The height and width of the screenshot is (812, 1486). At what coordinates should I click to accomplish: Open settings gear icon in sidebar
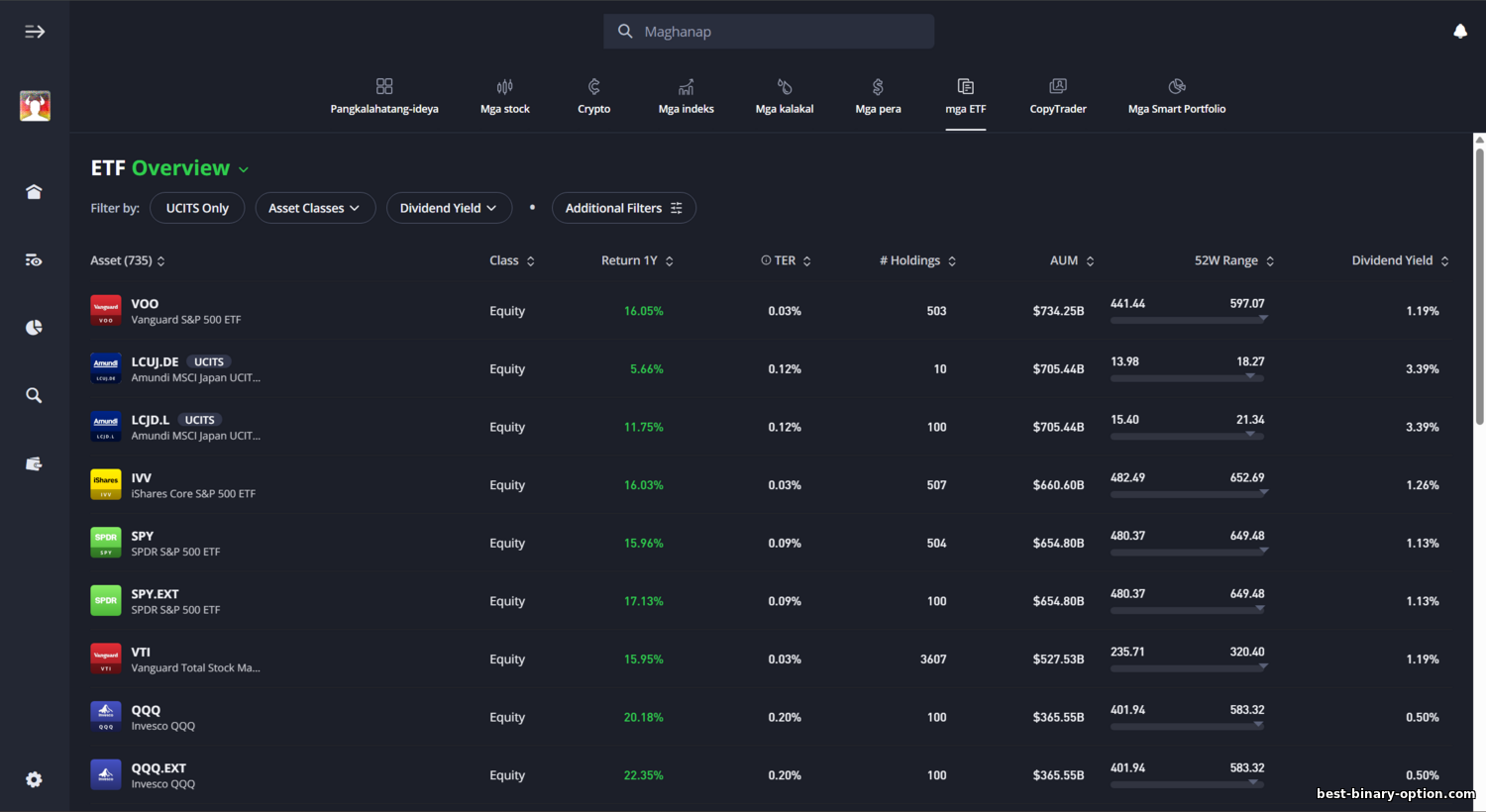click(34, 779)
